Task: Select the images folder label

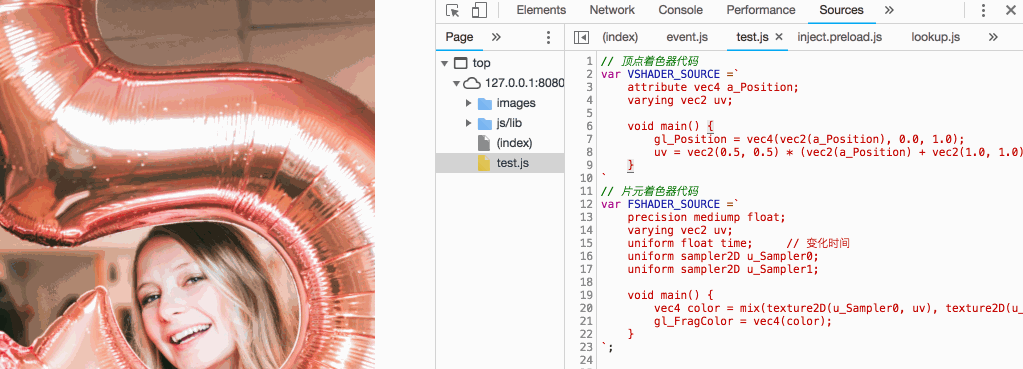Action: coord(516,103)
